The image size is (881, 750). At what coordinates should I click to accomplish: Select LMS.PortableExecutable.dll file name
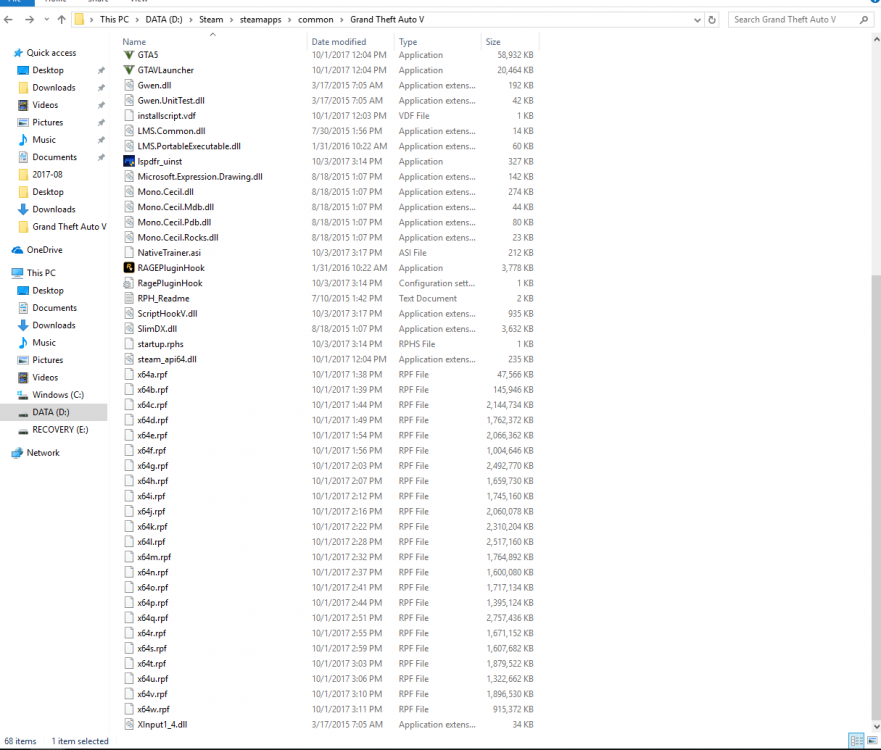189,146
